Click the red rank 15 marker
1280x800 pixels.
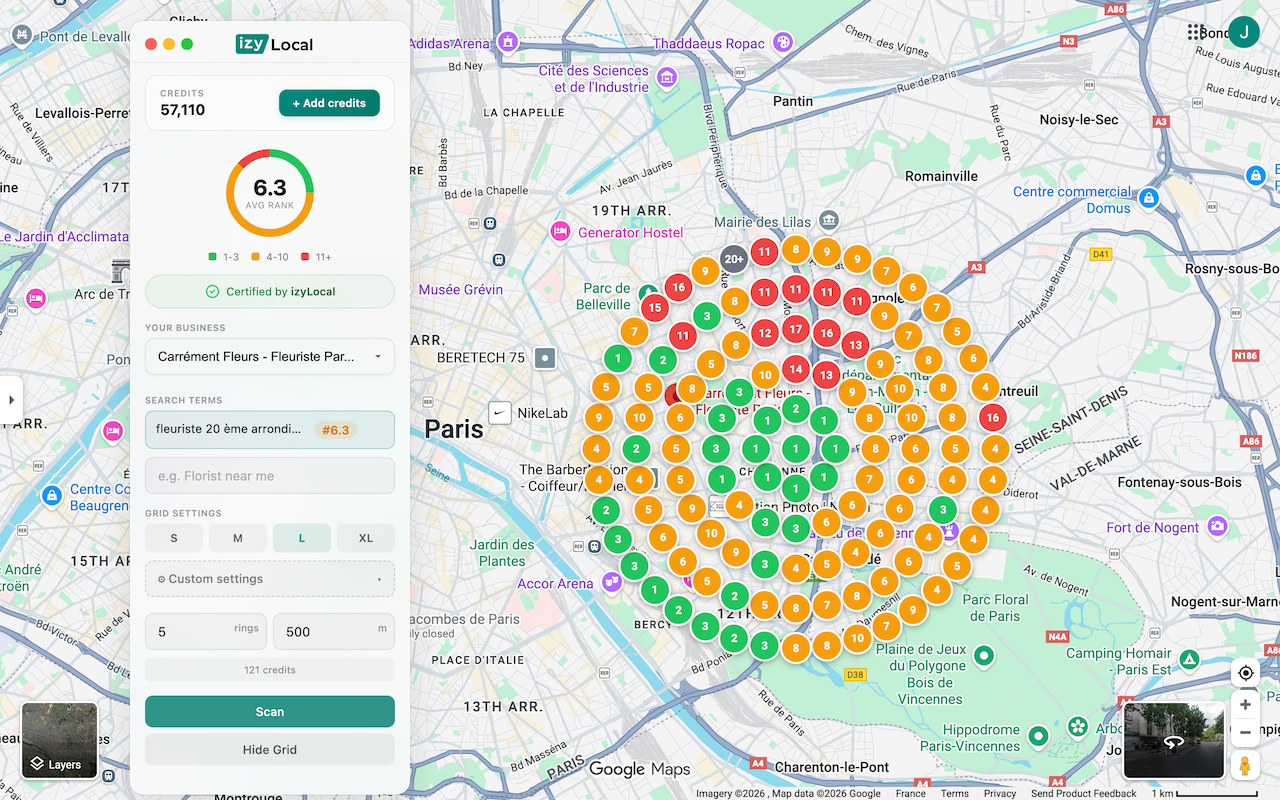[655, 307]
